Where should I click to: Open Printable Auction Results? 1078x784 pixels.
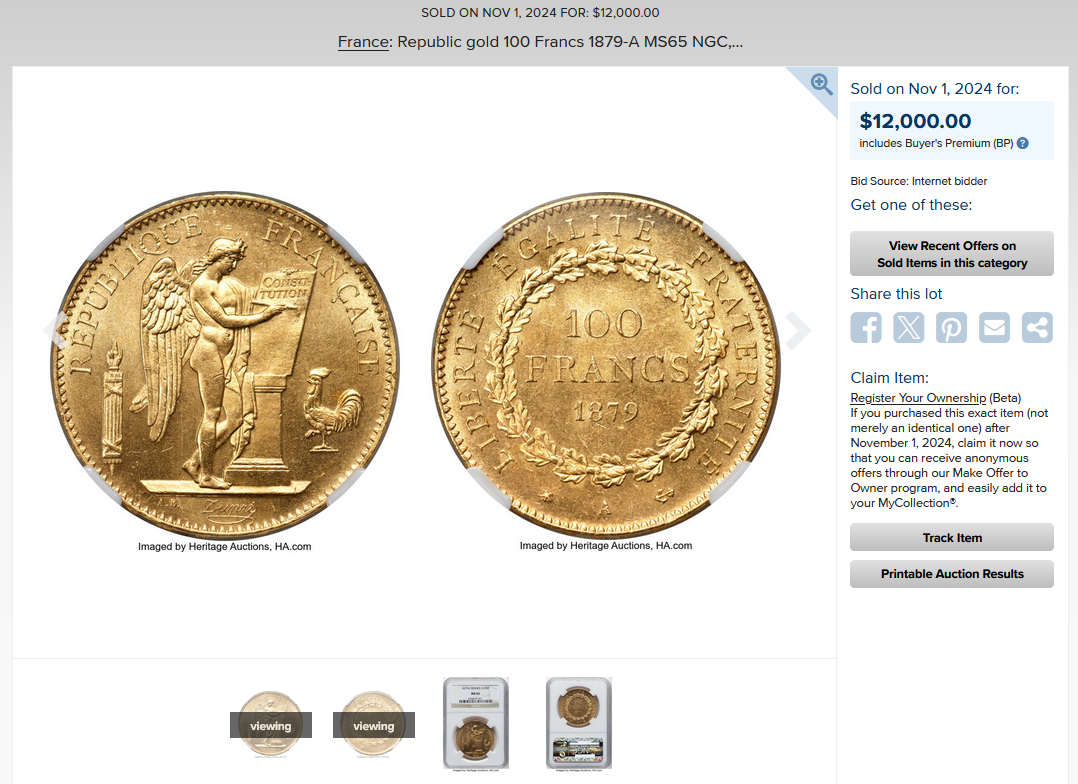(952, 574)
